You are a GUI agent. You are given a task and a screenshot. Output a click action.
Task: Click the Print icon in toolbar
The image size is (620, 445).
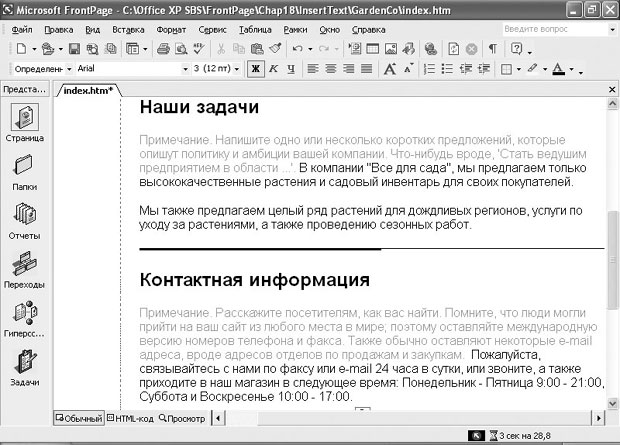tap(163, 48)
